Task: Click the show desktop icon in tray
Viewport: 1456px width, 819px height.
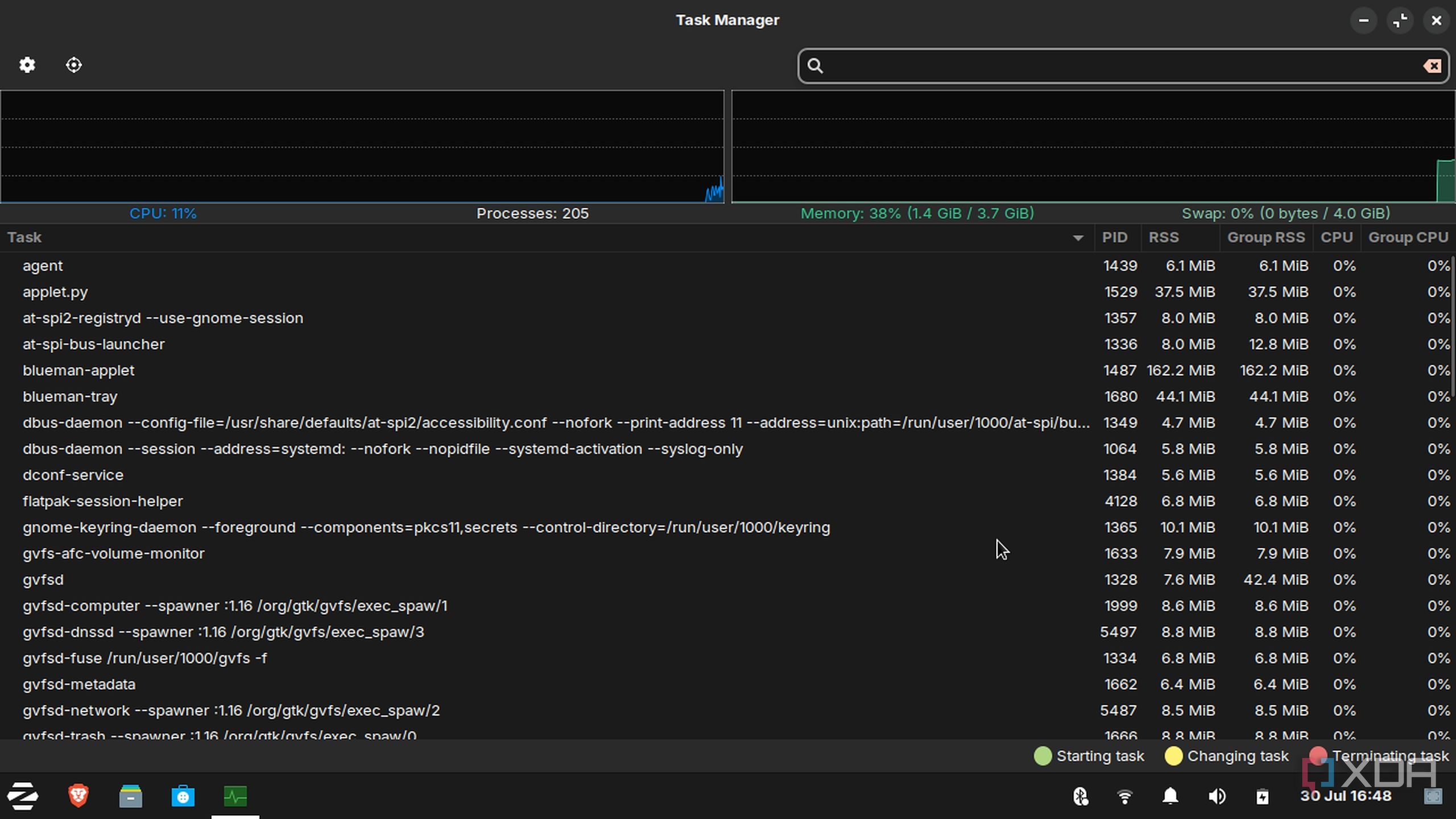Action: click(1433, 796)
